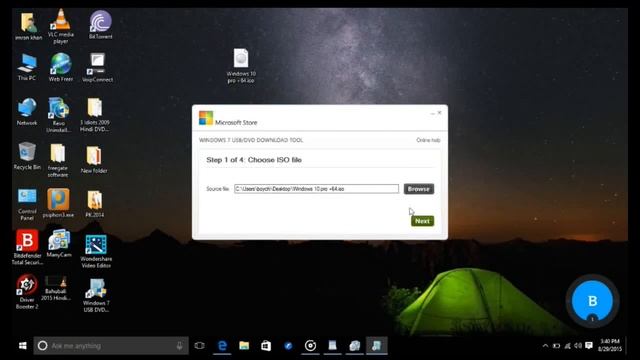The image size is (640, 360).
Task: Select the Bitdefender Total Security icon
Action: 27,247
